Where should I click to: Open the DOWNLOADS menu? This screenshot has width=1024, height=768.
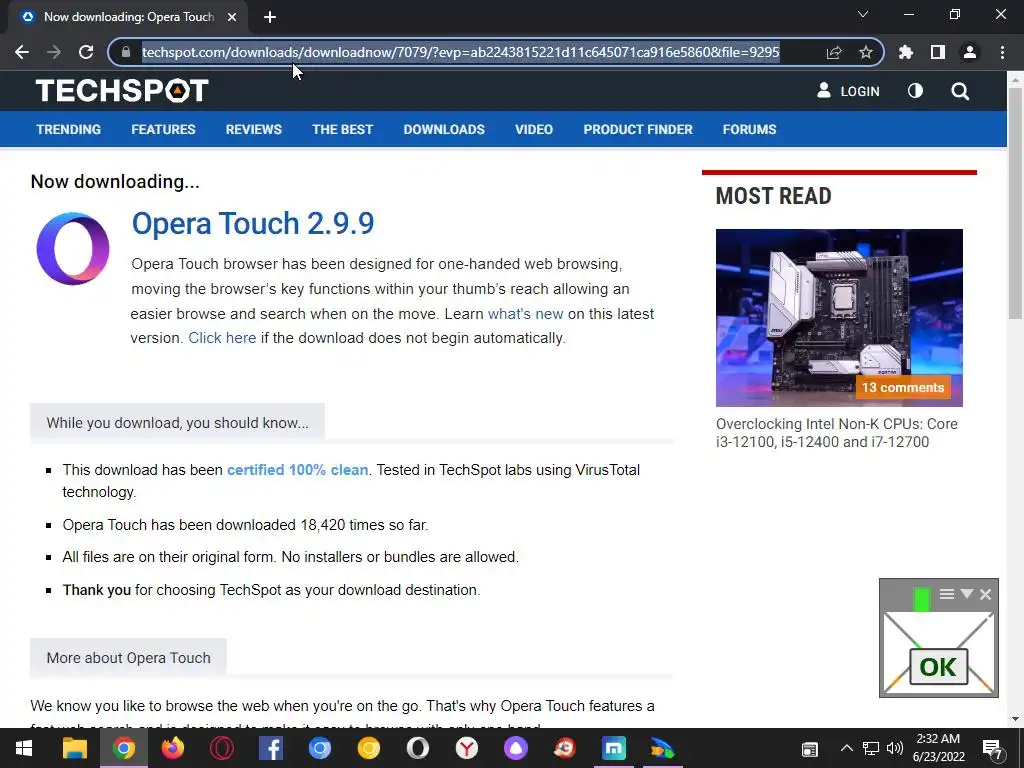point(444,129)
